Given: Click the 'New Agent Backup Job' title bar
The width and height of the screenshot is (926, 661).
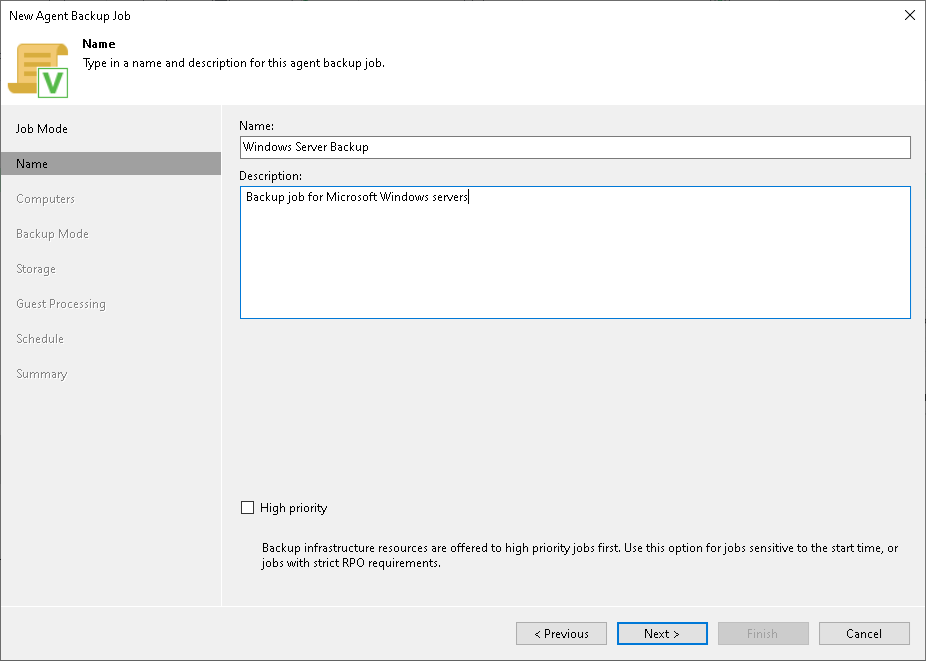Looking at the screenshot, I should click(x=70, y=15).
